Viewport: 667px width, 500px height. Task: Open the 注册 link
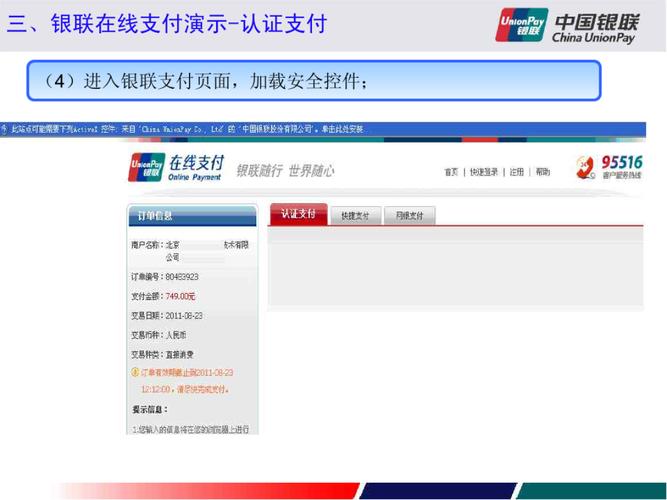pyautogui.click(x=516, y=172)
